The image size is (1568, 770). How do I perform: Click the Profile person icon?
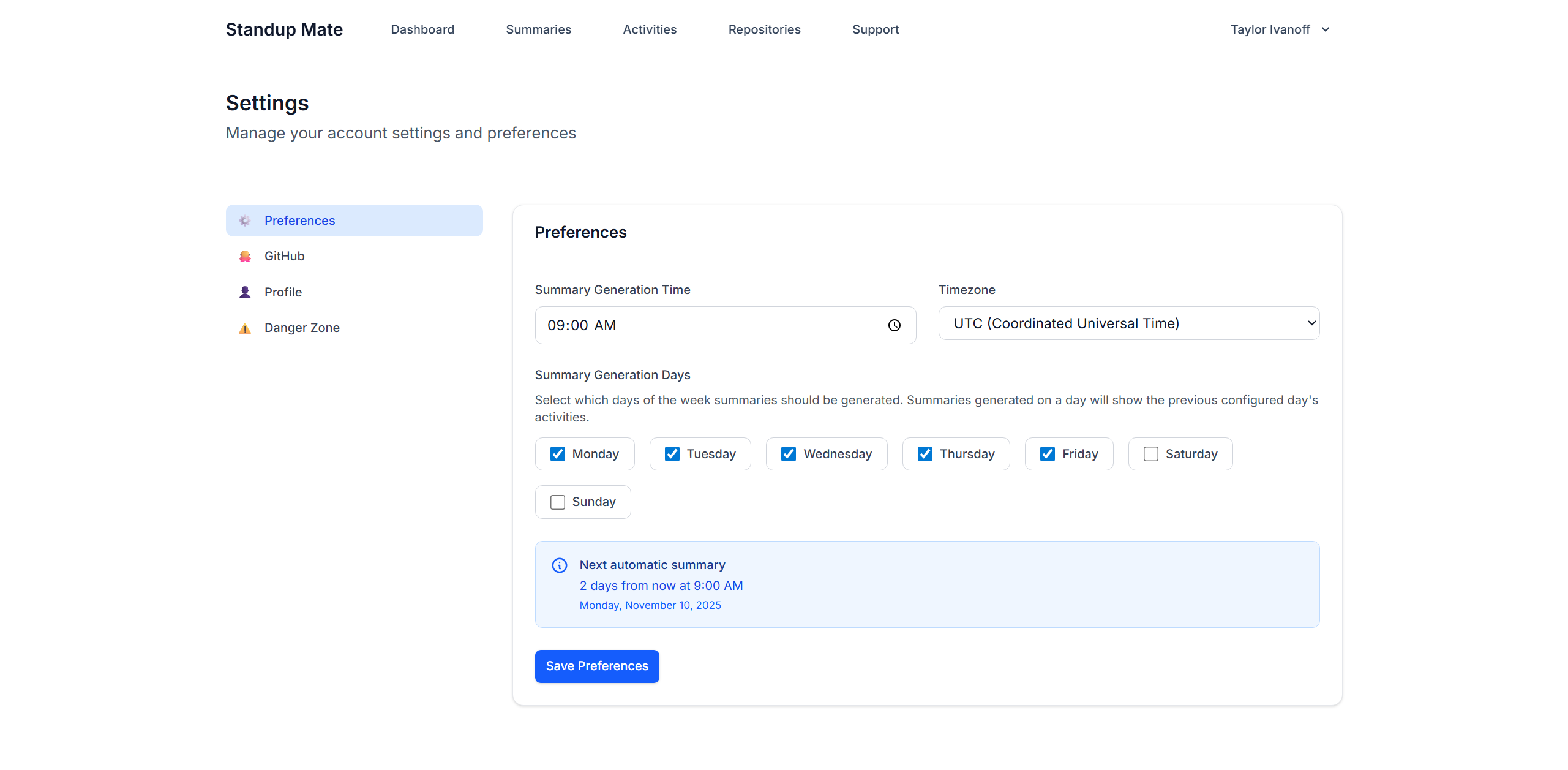click(245, 292)
